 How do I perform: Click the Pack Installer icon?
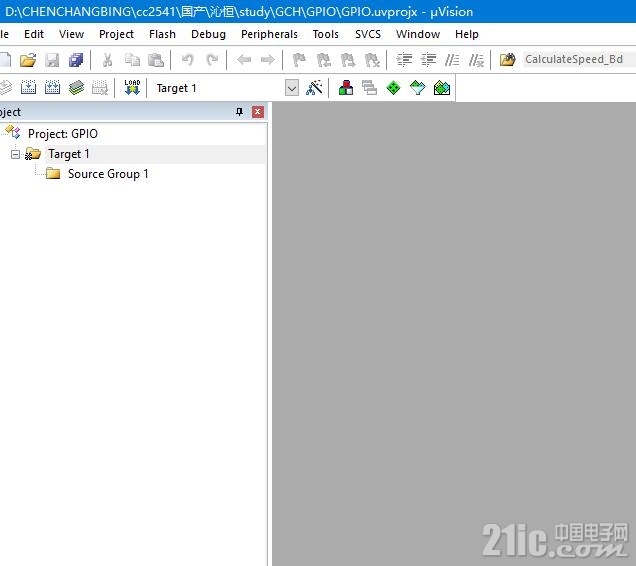(442, 88)
